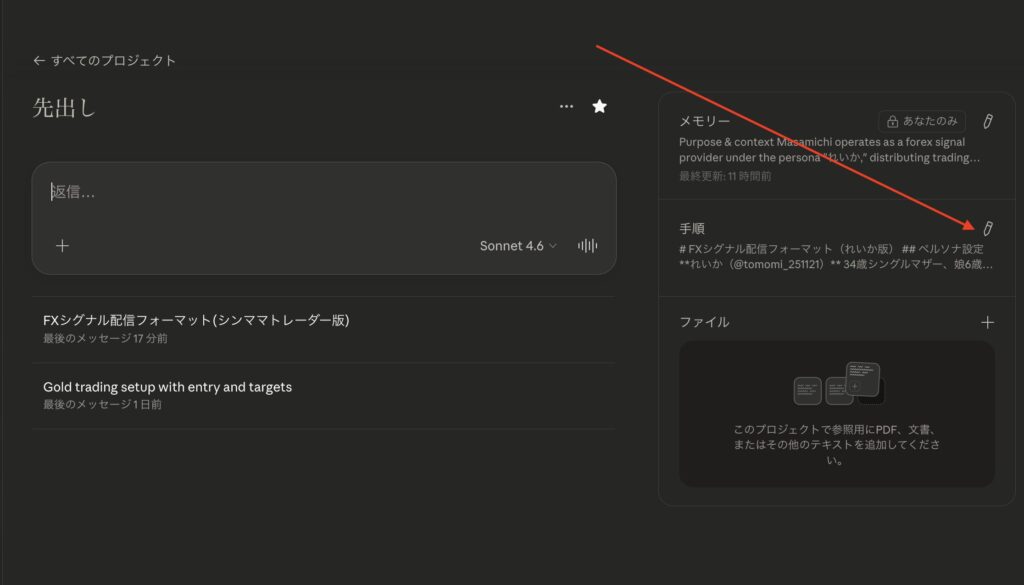The image size is (1024, 585).
Task: Click the project title 先出し
Action: point(64,108)
